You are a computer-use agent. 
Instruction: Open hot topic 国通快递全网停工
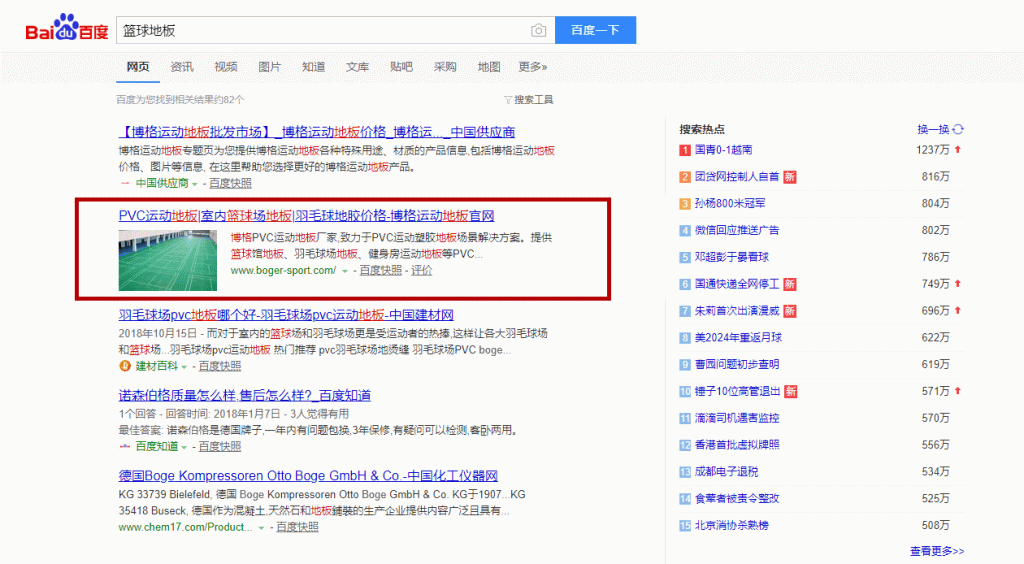coord(737,284)
